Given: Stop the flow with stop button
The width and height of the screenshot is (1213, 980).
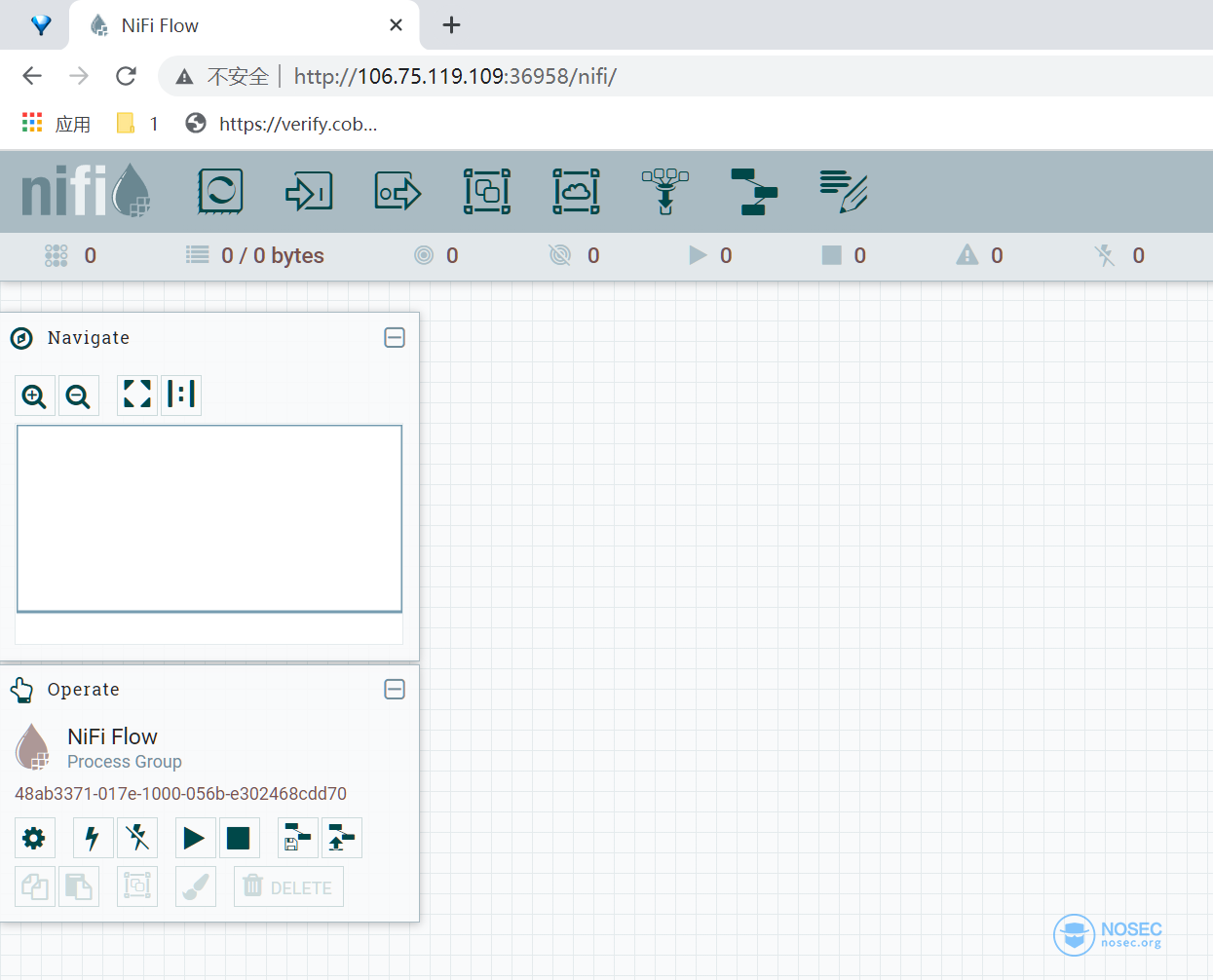Looking at the screenshot, I should click(240, 838).
